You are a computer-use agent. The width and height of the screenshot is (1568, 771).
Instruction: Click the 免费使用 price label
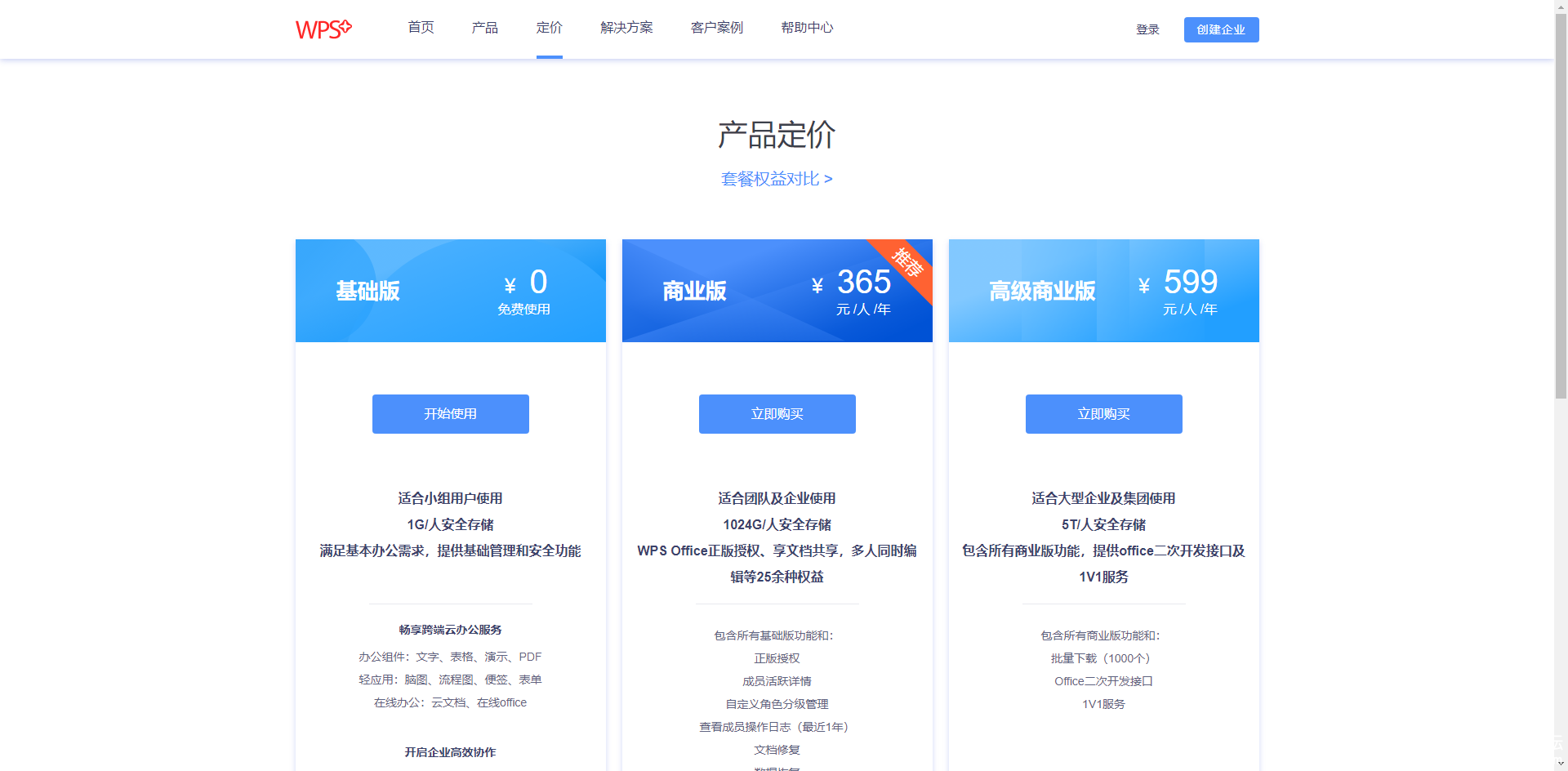click(x=524, y=310)
